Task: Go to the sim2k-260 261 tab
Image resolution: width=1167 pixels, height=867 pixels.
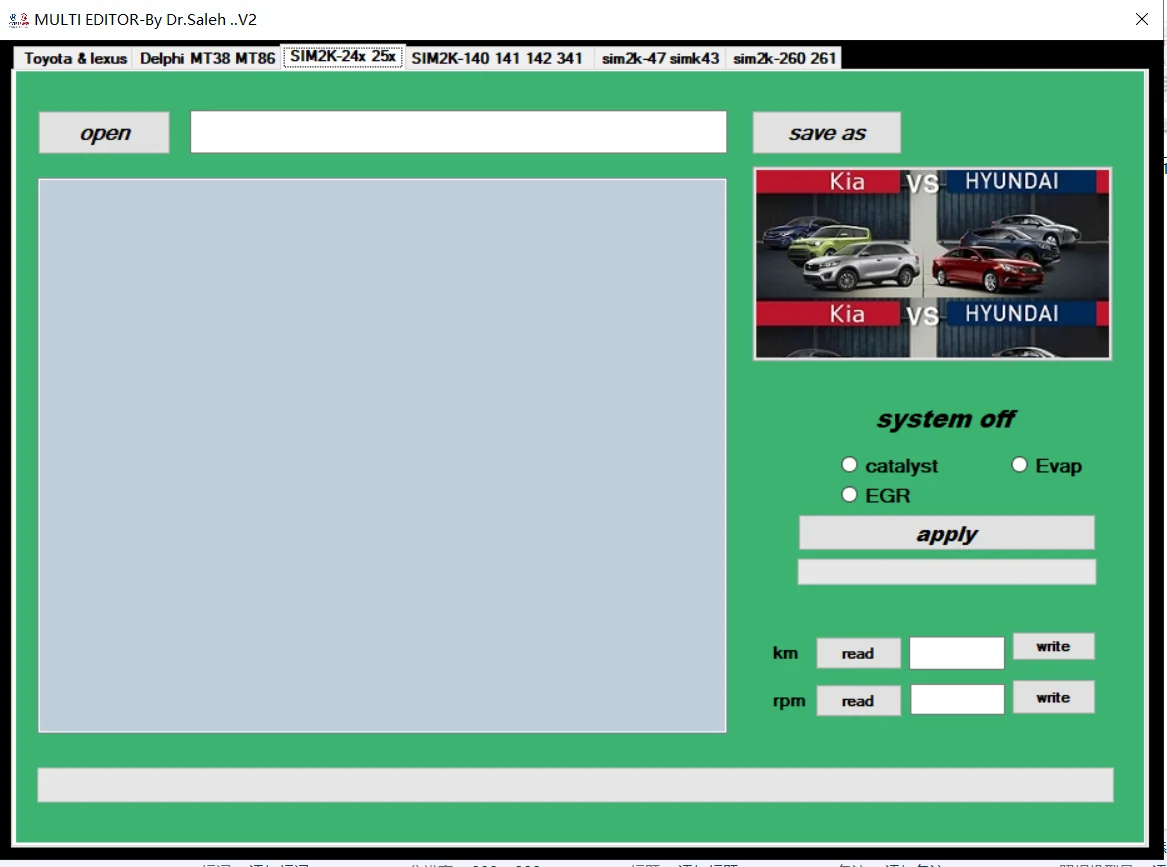Action: [784, 58]
